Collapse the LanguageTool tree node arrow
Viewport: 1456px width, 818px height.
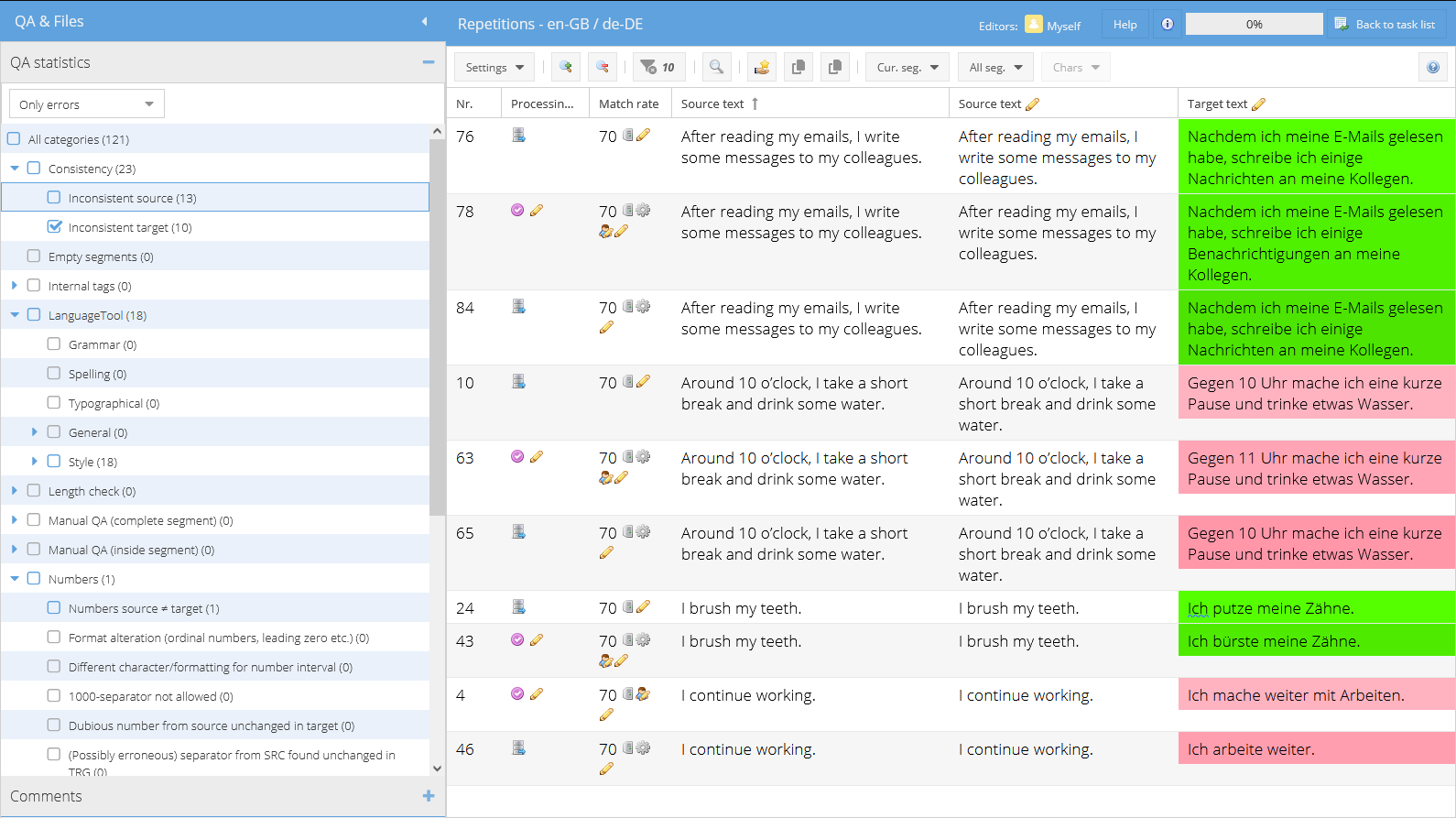(15, 314)
